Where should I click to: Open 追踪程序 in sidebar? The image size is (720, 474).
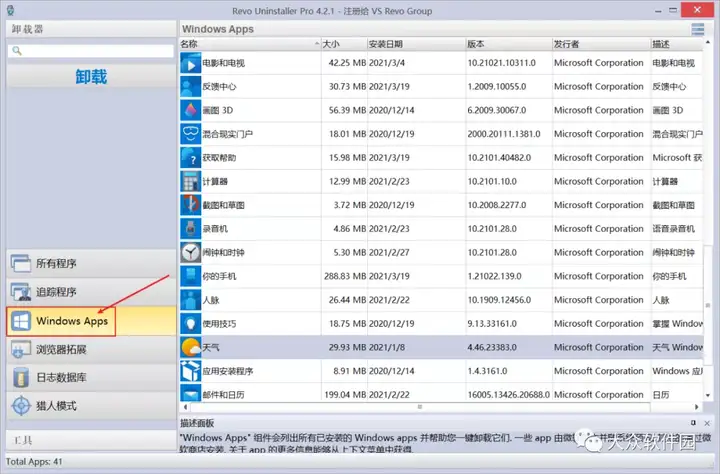point(91,292)
